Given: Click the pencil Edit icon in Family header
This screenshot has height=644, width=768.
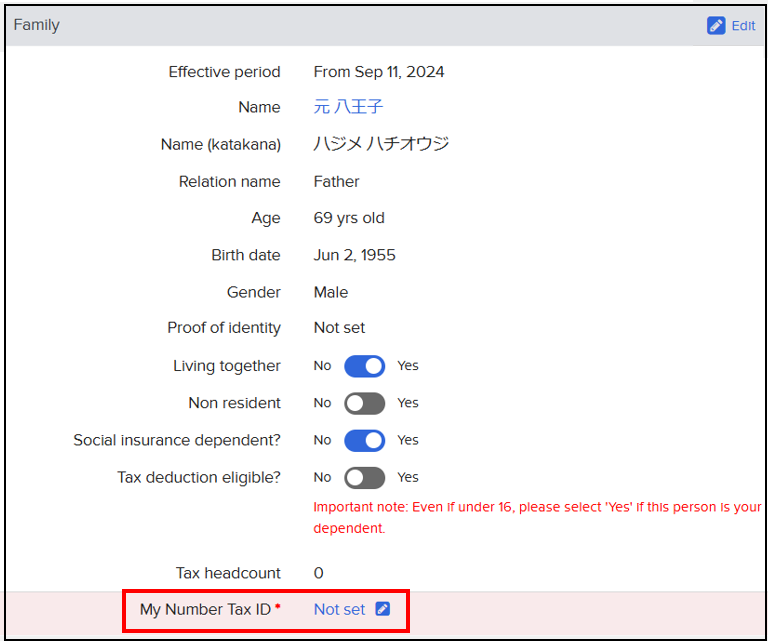Looking at the screenshot, I should [x=716, y=26].
